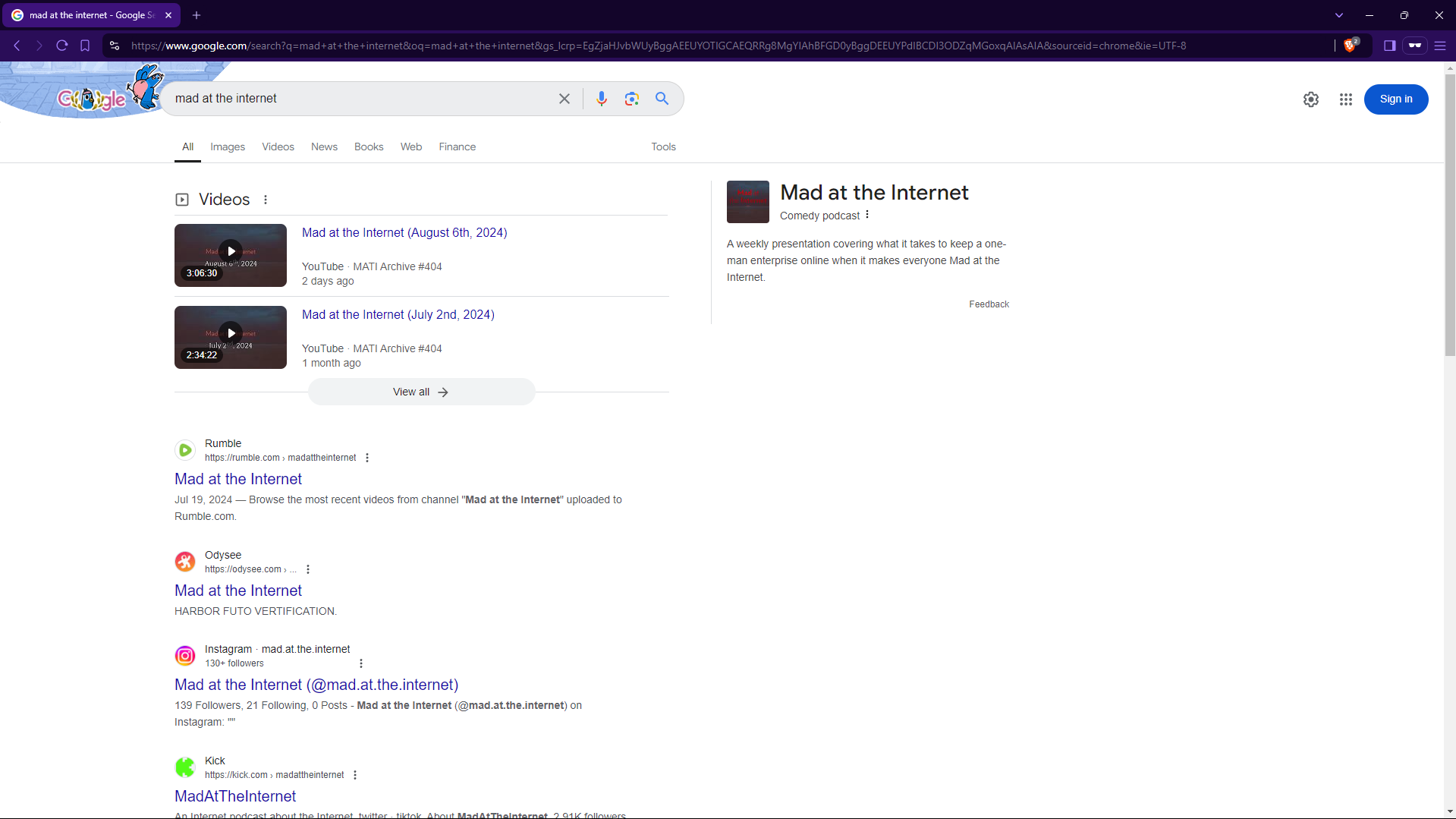The image size is (1456, 819).
Task: Click the Instagram favicon icon
Action: [185, 656]
